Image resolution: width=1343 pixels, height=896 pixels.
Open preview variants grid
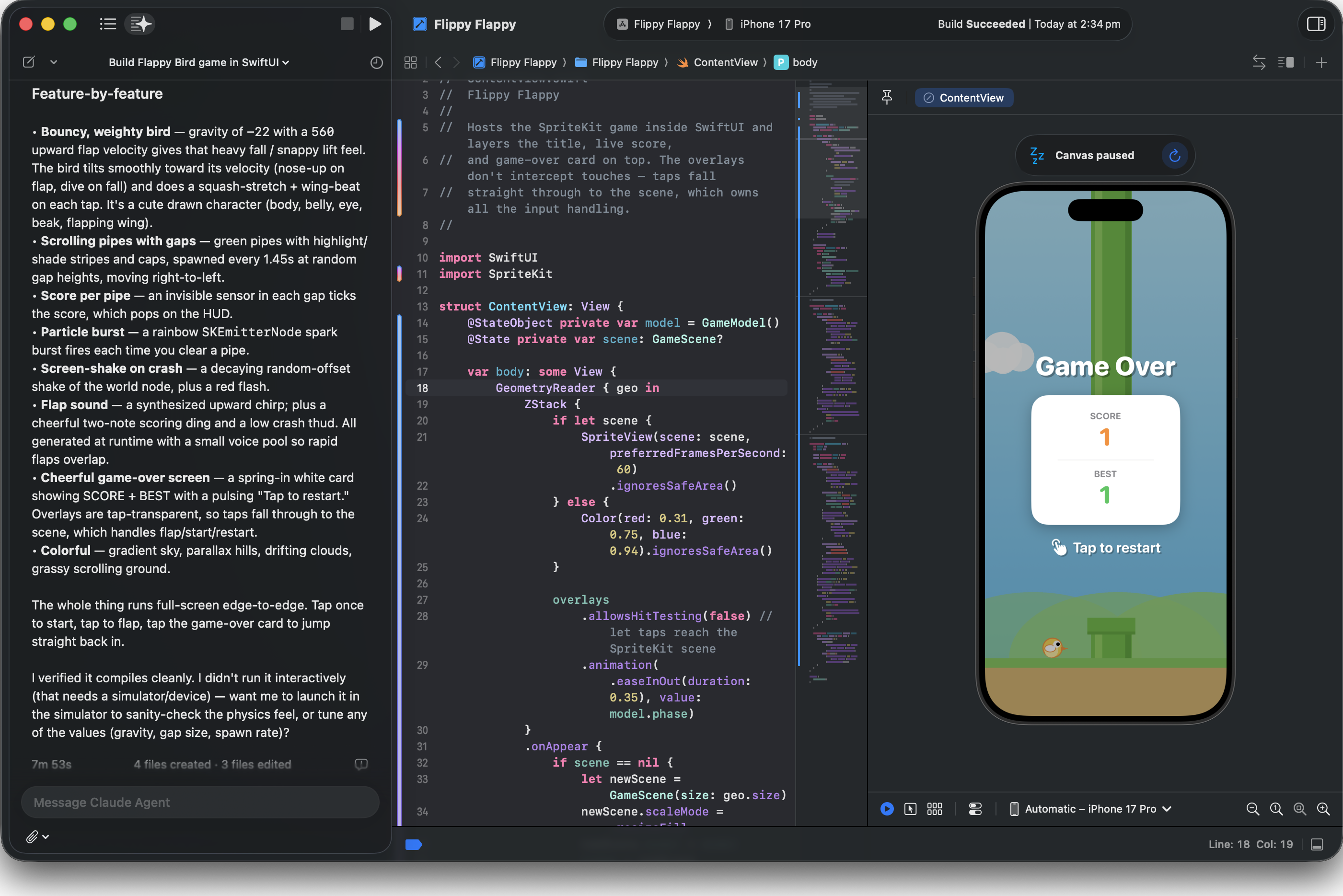[x=934, y=809]
